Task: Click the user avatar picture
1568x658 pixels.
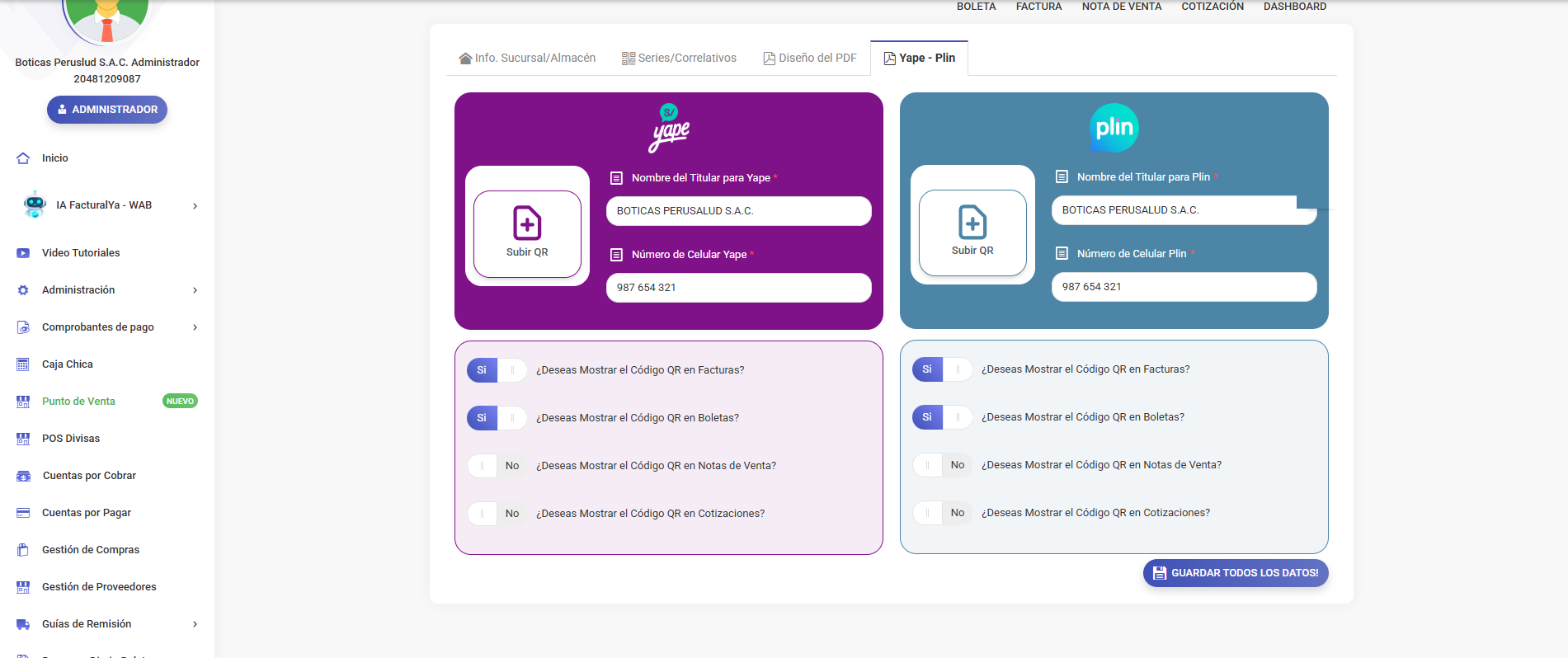Action: (107, 21)
